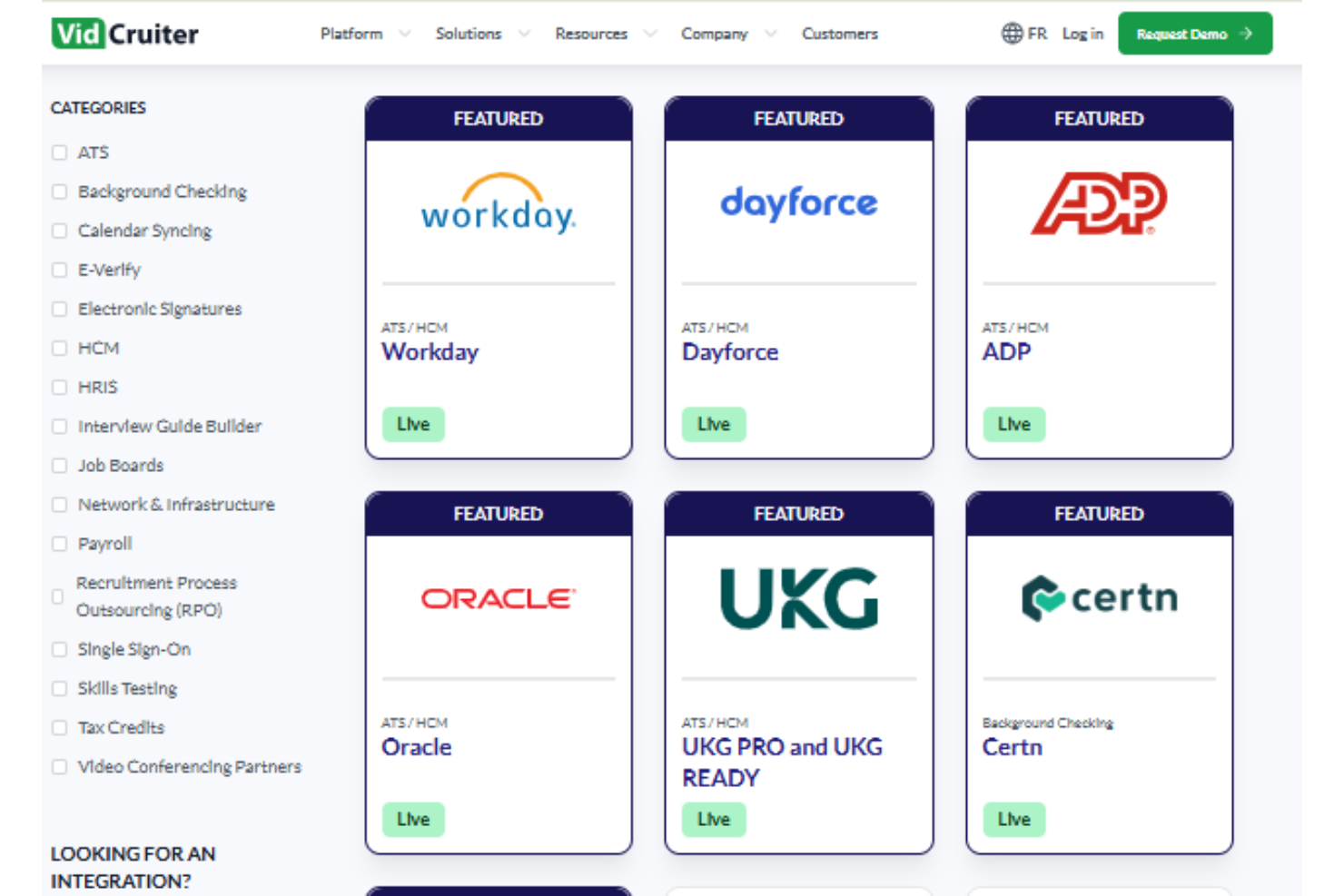This screenshot has height=896, width=1344.
Task: Check the HRIS checkbox
Action: tap(60, 387)
